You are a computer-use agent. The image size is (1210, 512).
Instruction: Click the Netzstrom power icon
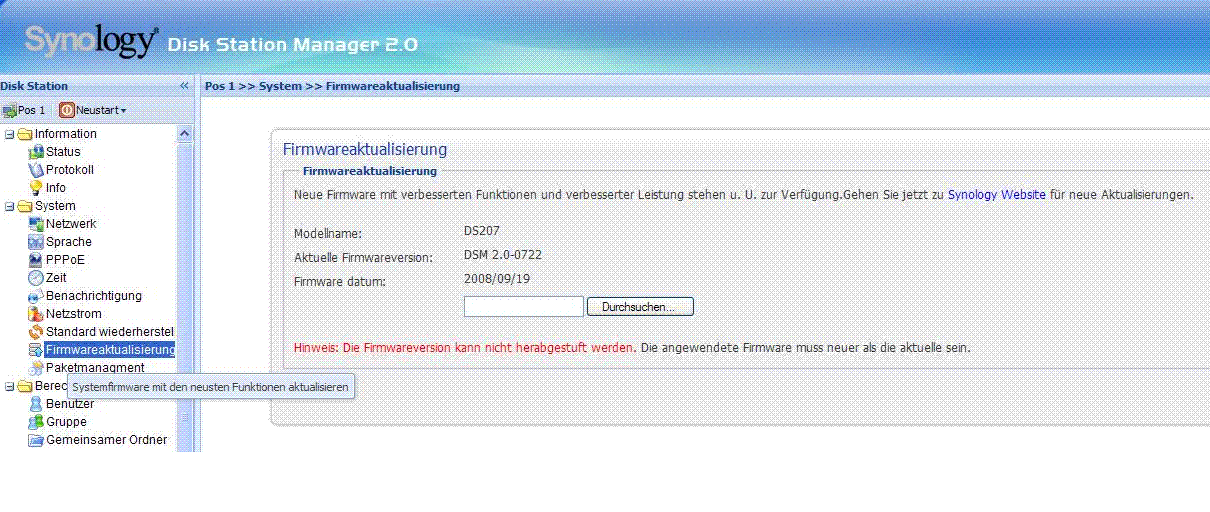coord(36,314)
